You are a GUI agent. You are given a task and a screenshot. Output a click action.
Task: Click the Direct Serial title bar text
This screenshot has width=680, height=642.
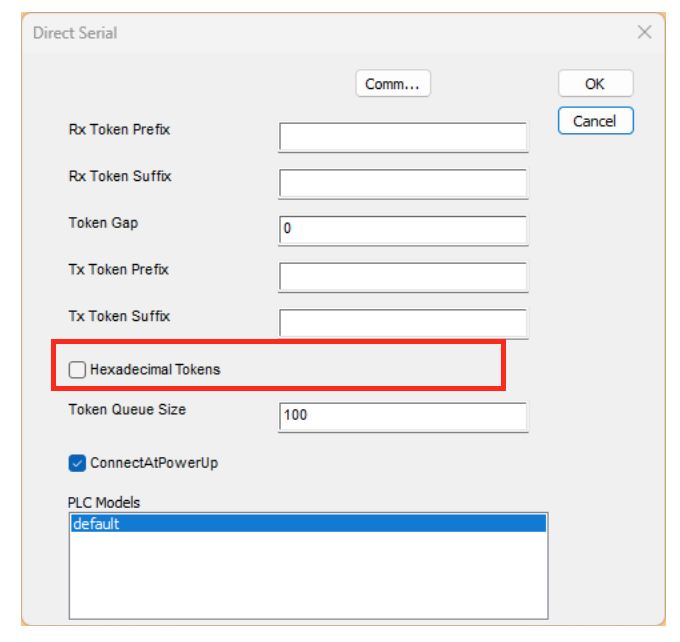click(x=75, y=33)
